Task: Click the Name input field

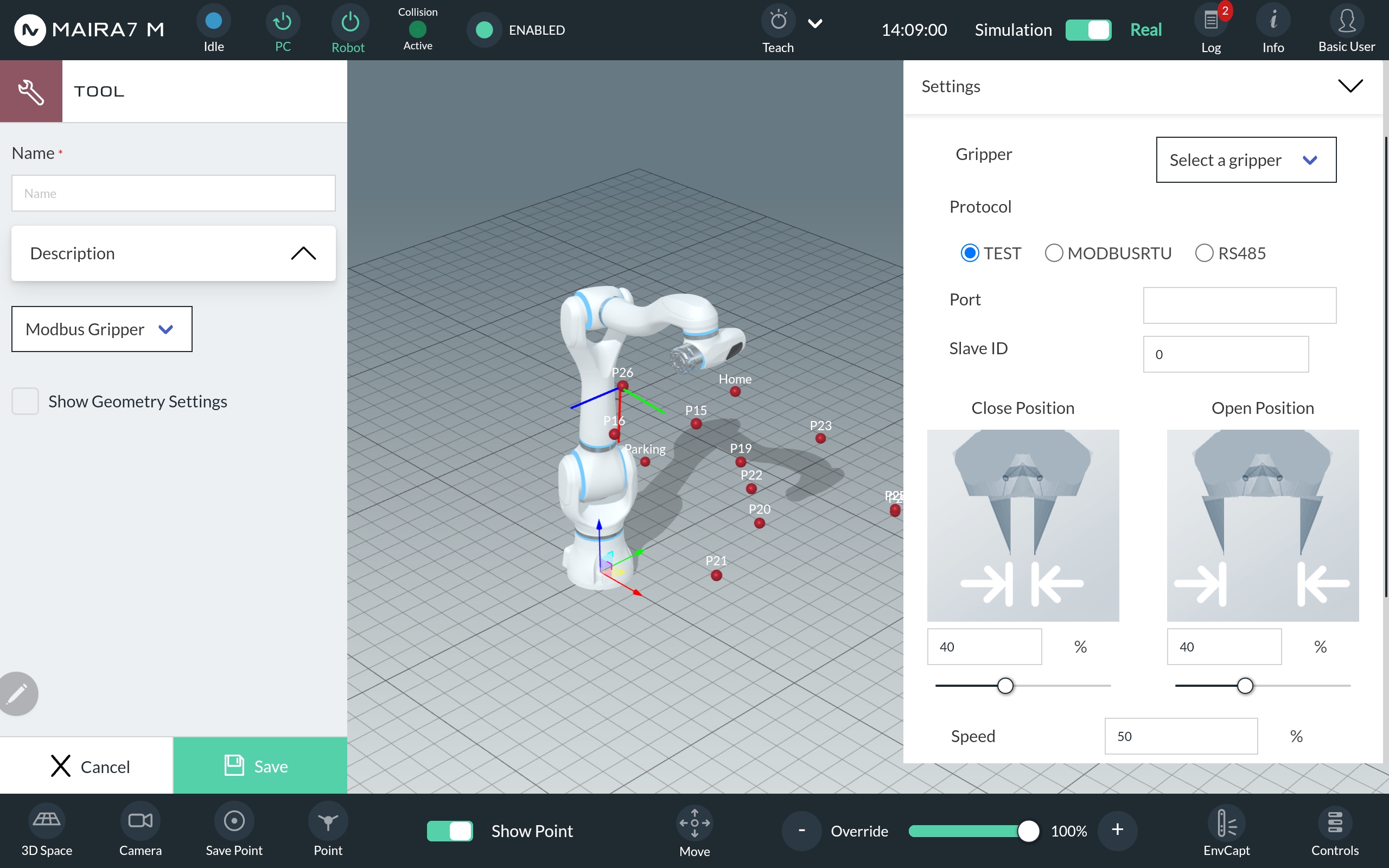Action: tap(173, 193)
